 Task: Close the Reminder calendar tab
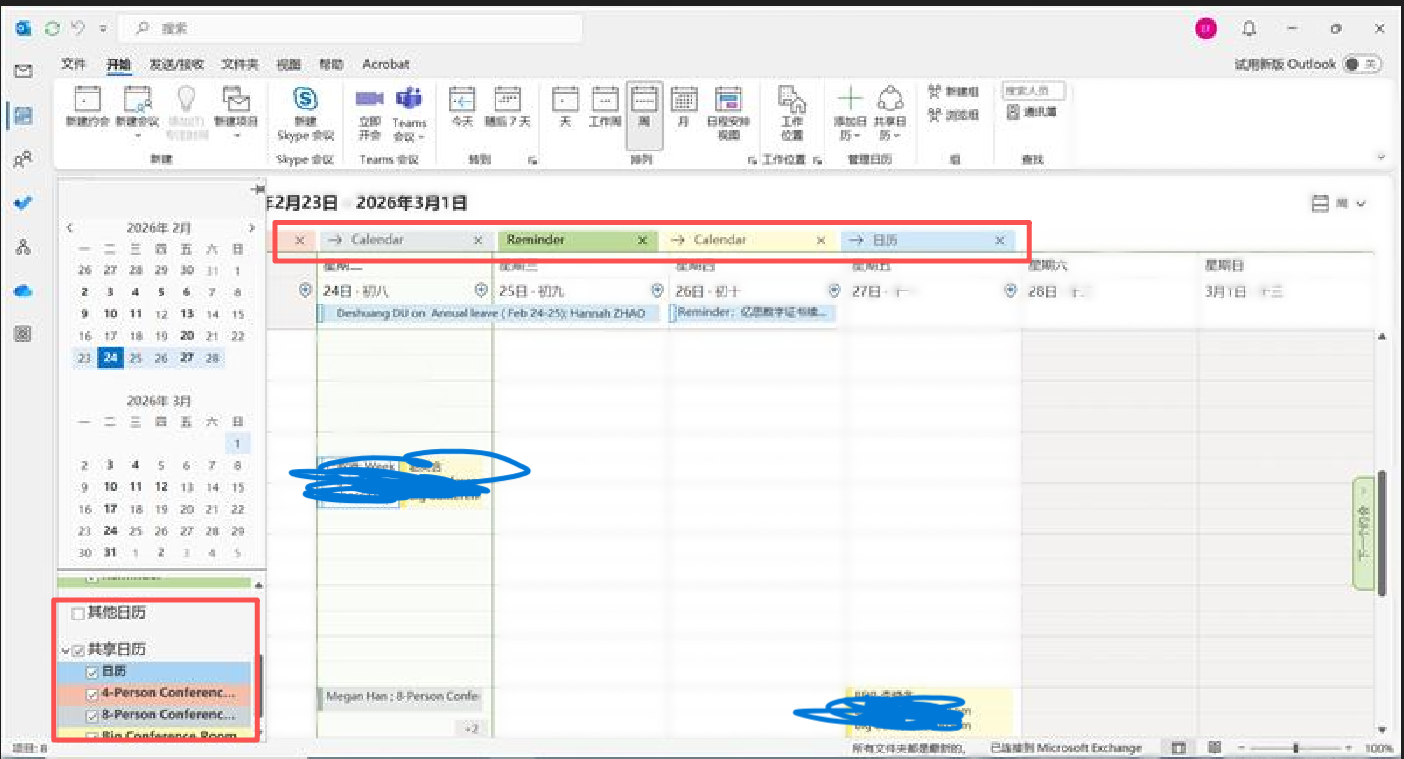coord(643,240)
